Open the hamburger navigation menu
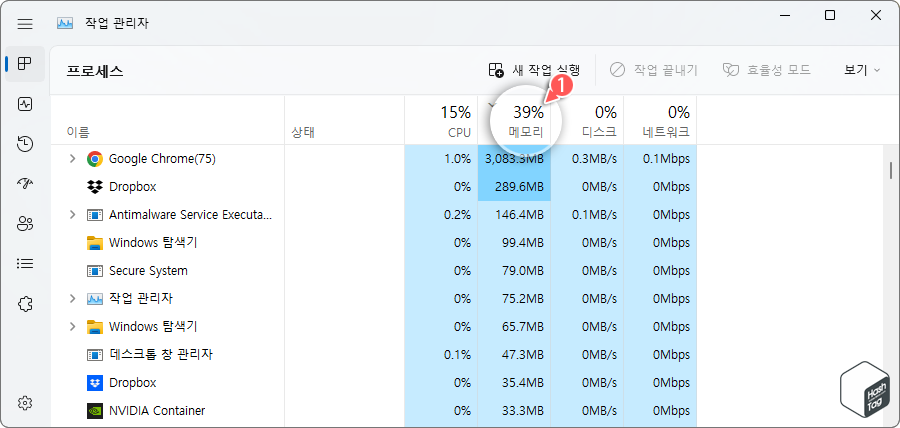The height and width of the screenshot is (428, 900). click(25, 24)
